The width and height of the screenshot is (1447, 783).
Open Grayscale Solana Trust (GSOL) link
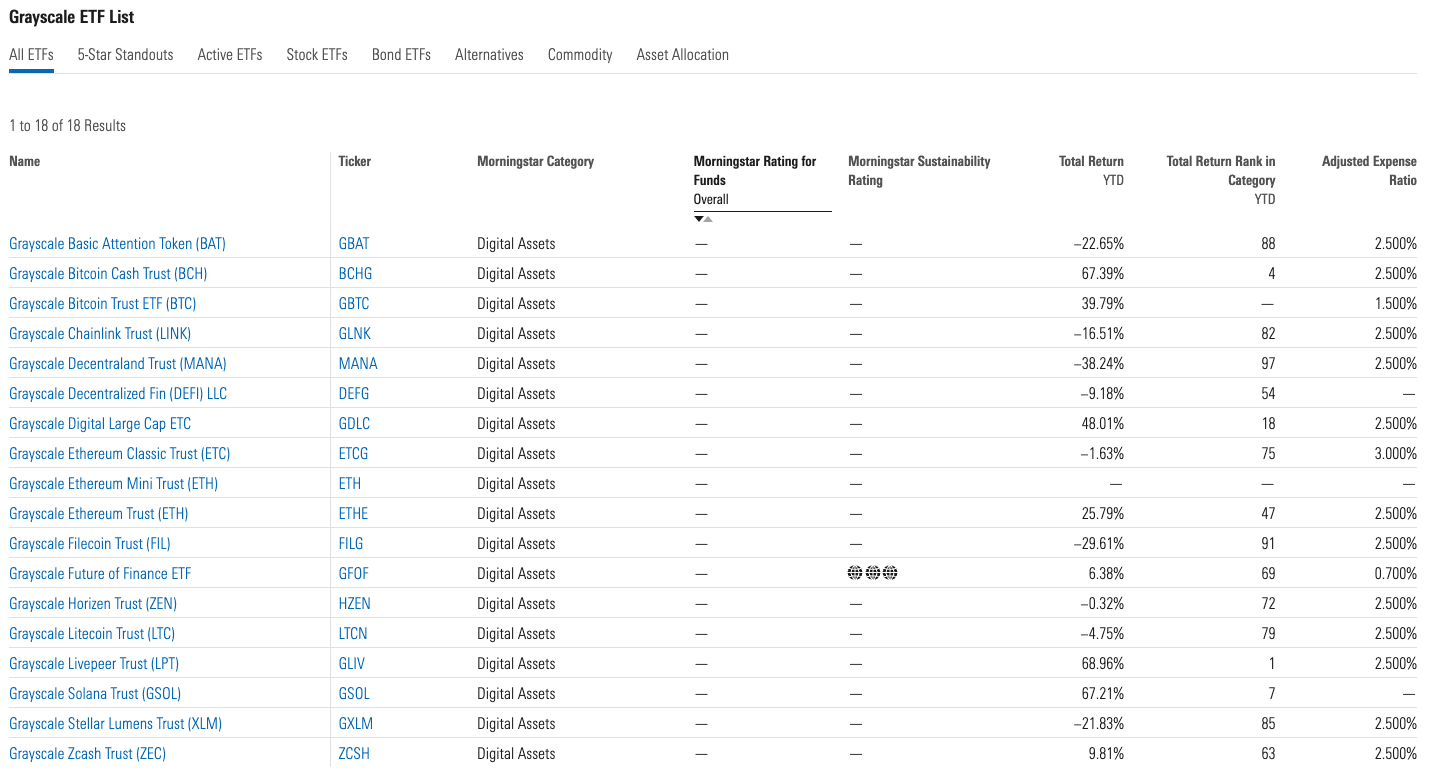95,694
